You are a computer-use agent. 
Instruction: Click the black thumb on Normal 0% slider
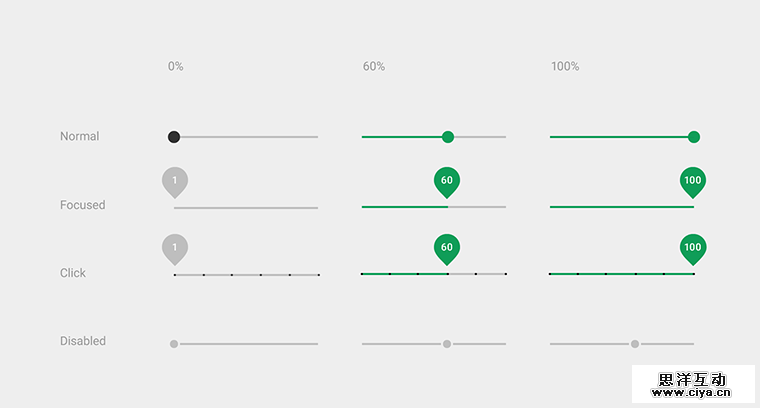pyautogui.click(x=174, y=137)
